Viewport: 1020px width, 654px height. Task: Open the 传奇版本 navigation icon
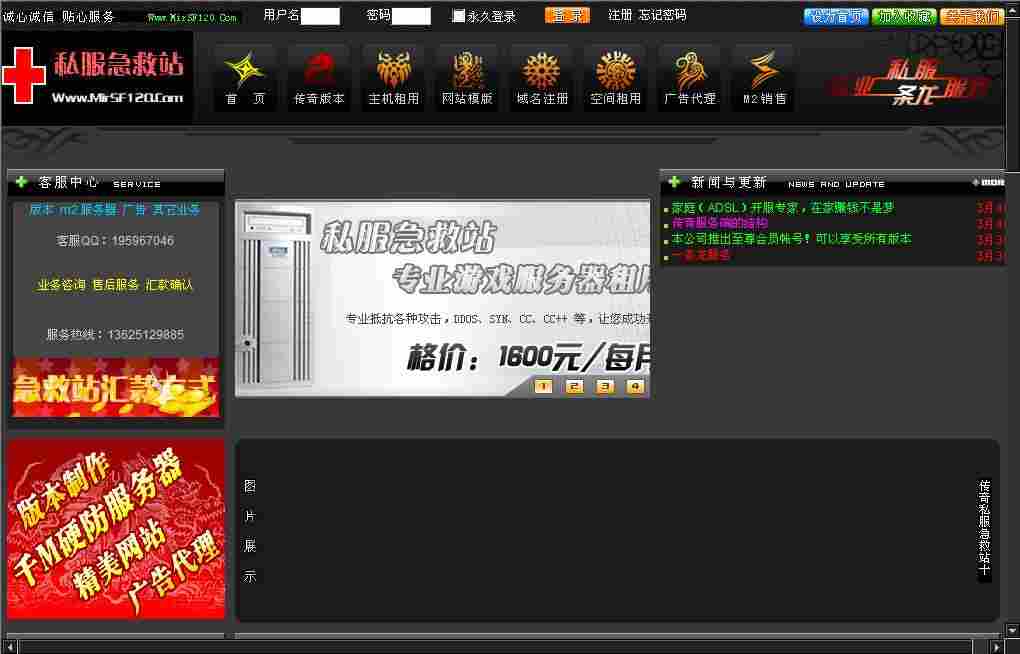[319, 77]
